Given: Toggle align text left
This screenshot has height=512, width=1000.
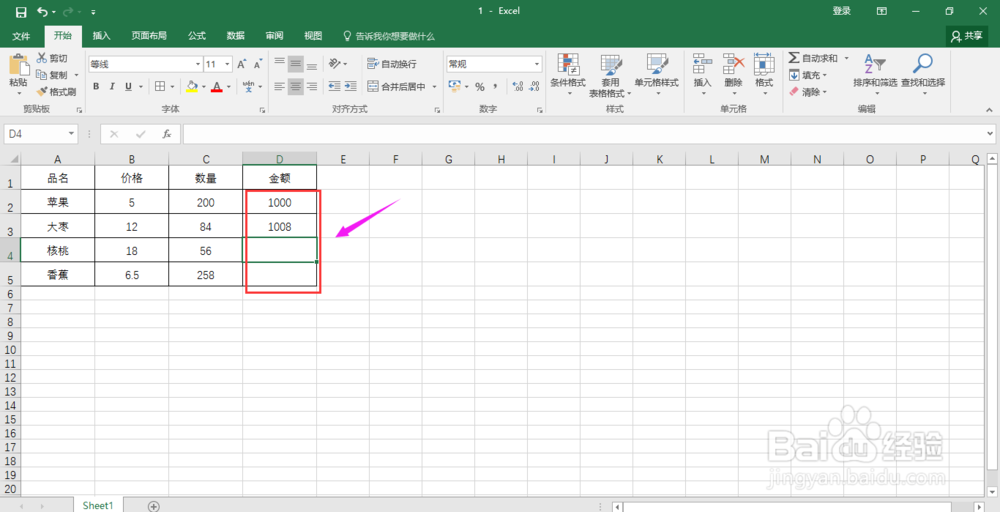Looking at the screenshot, I should (x=279, y=87).
